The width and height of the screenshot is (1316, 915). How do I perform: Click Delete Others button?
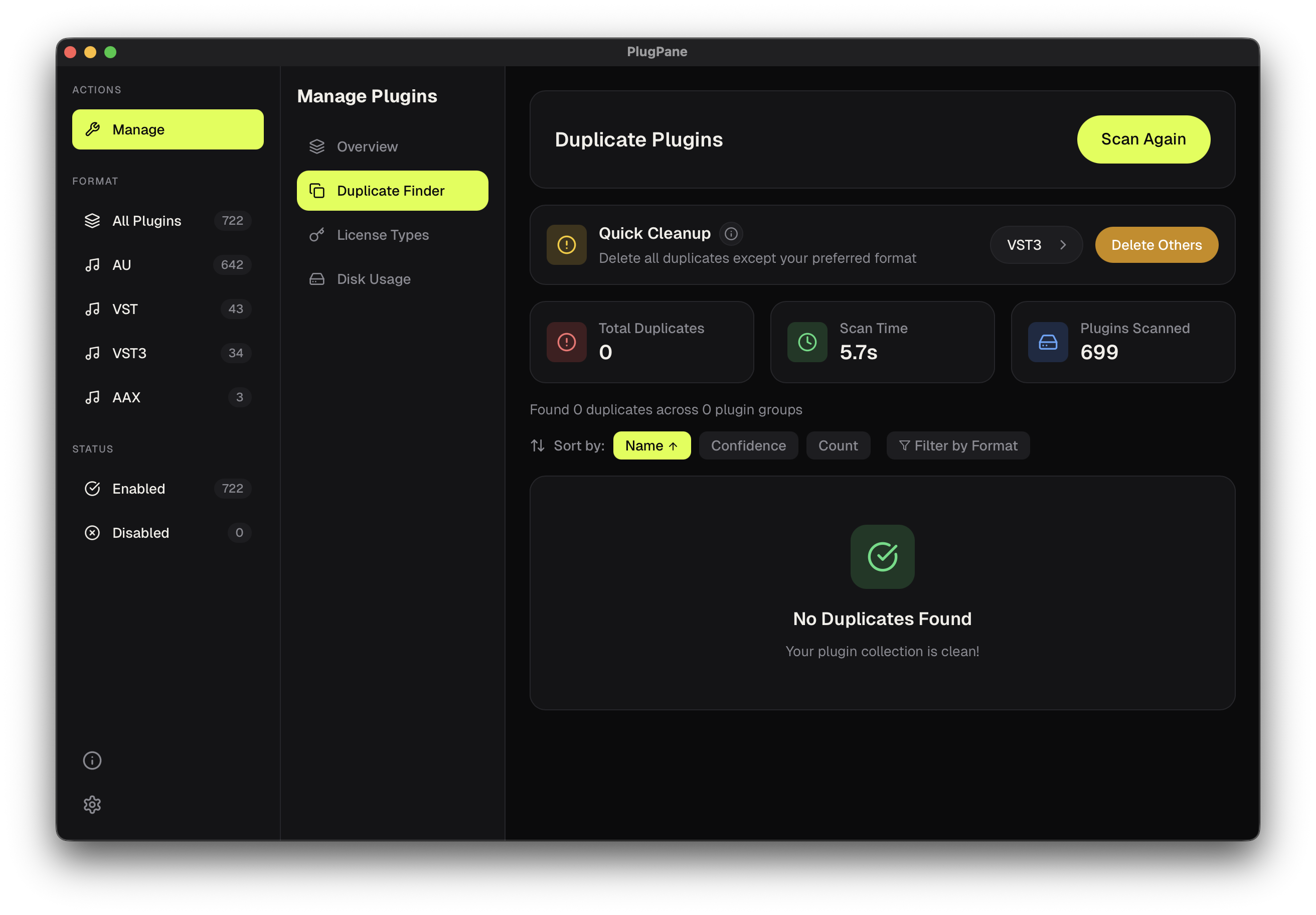[1156, 245]
